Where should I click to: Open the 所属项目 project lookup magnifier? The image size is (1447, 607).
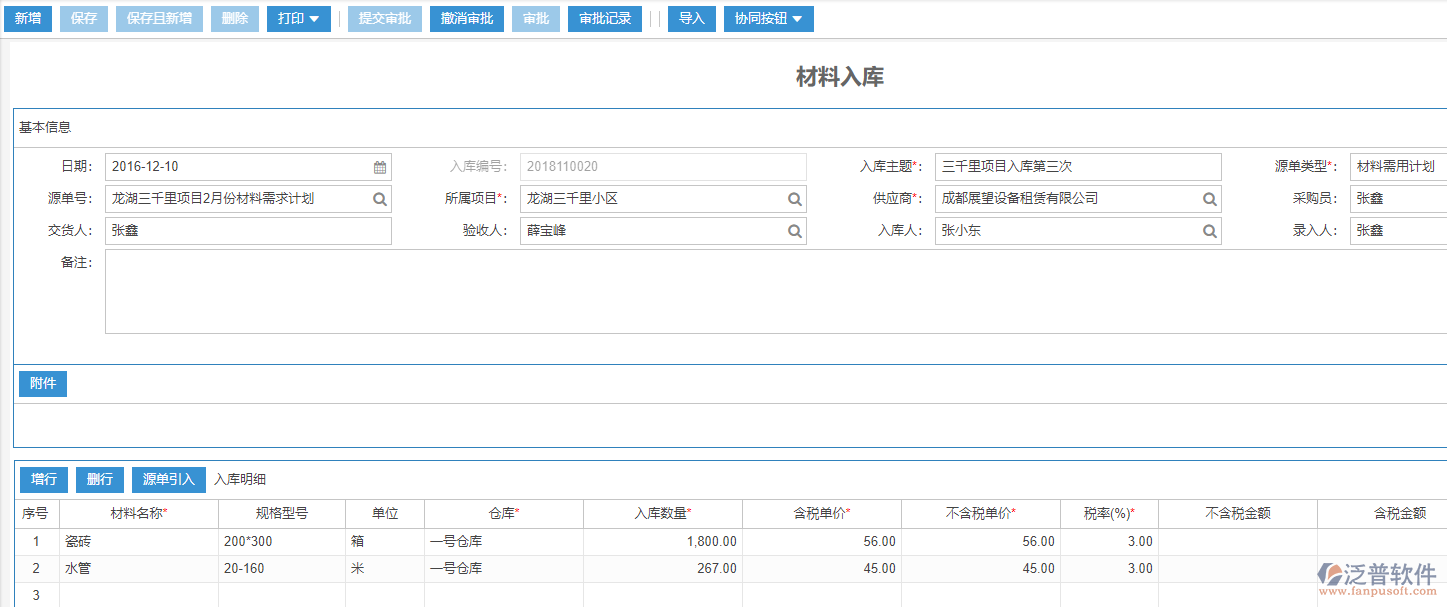[794, 198]
